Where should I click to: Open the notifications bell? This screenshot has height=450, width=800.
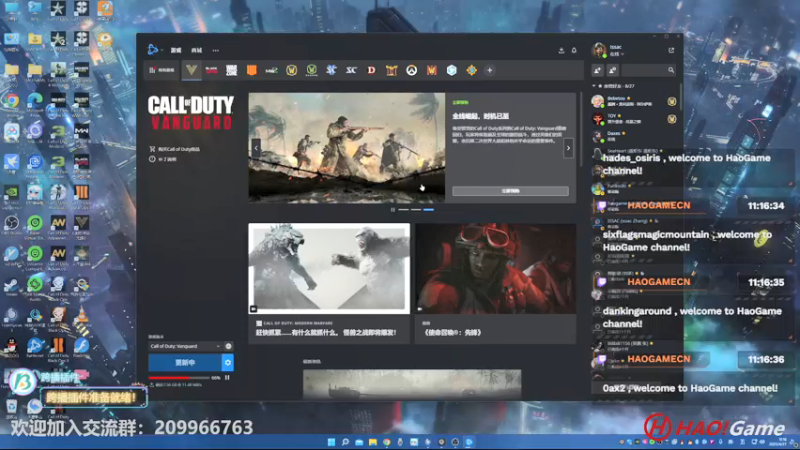pos(574,51)
